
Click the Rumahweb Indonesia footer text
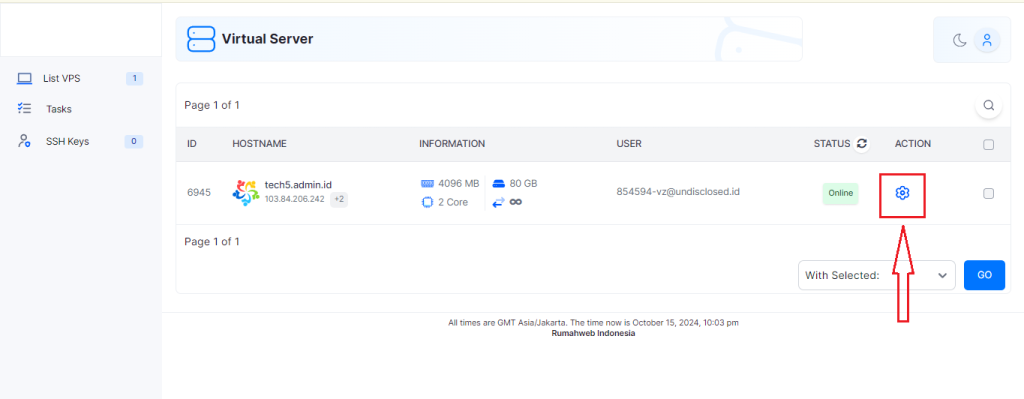click(593, 333)
